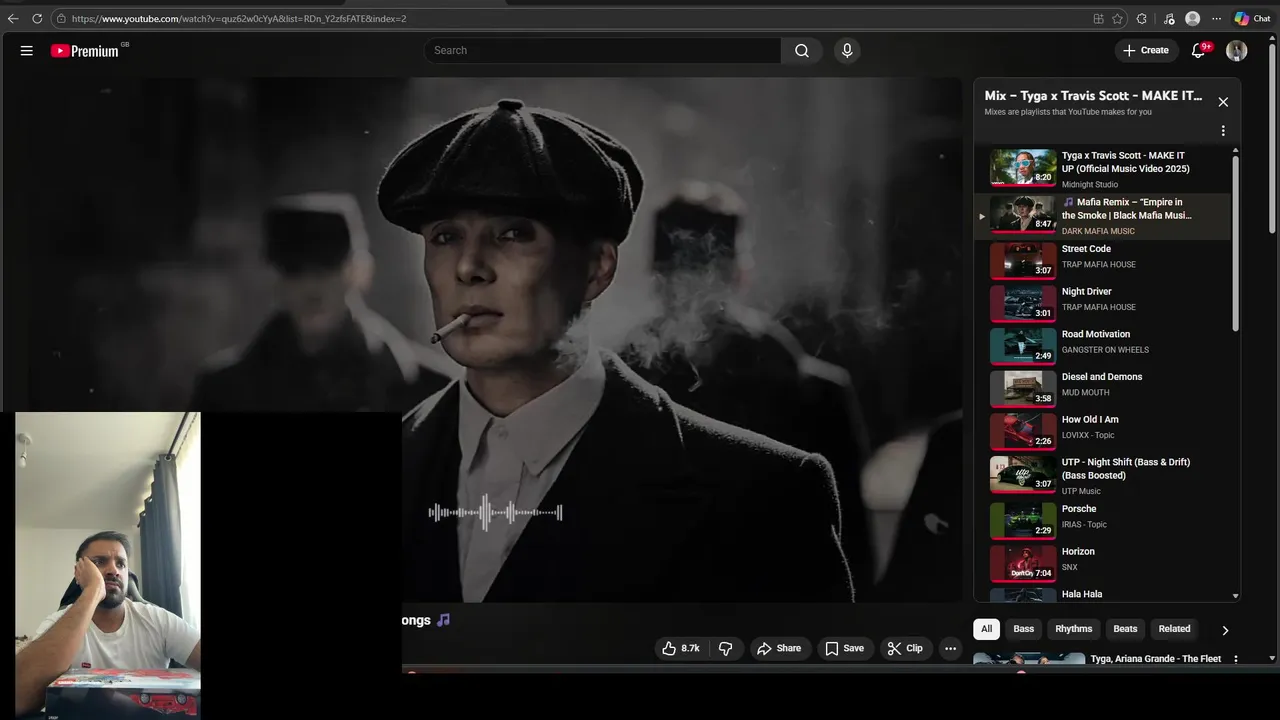The width and height of the screenshot is (1280, 720).
Task: Play Tyga x Travis Scott MAKE IT UP thumbnail
Action: (x=1023, y=168)
